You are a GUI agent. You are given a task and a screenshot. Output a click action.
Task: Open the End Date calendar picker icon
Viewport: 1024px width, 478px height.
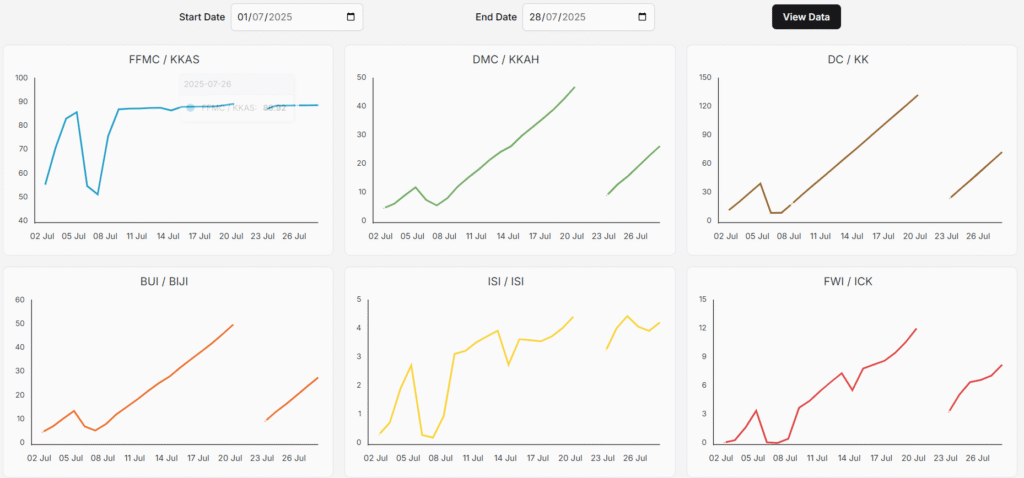(x=642, y=17)
